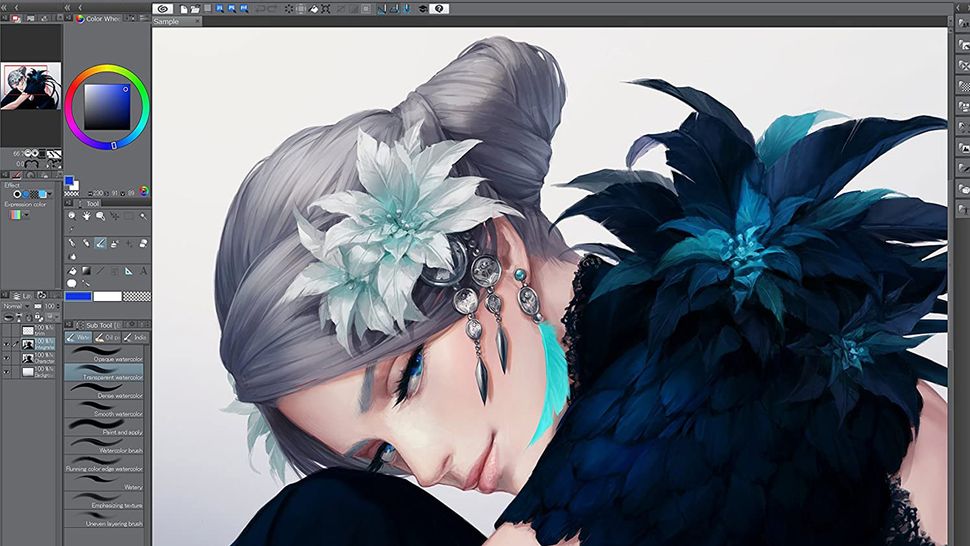Click the Clear (dotted circle) toolbar icon
The height and width of the screenshot is (546, 970).
(289, 9)
